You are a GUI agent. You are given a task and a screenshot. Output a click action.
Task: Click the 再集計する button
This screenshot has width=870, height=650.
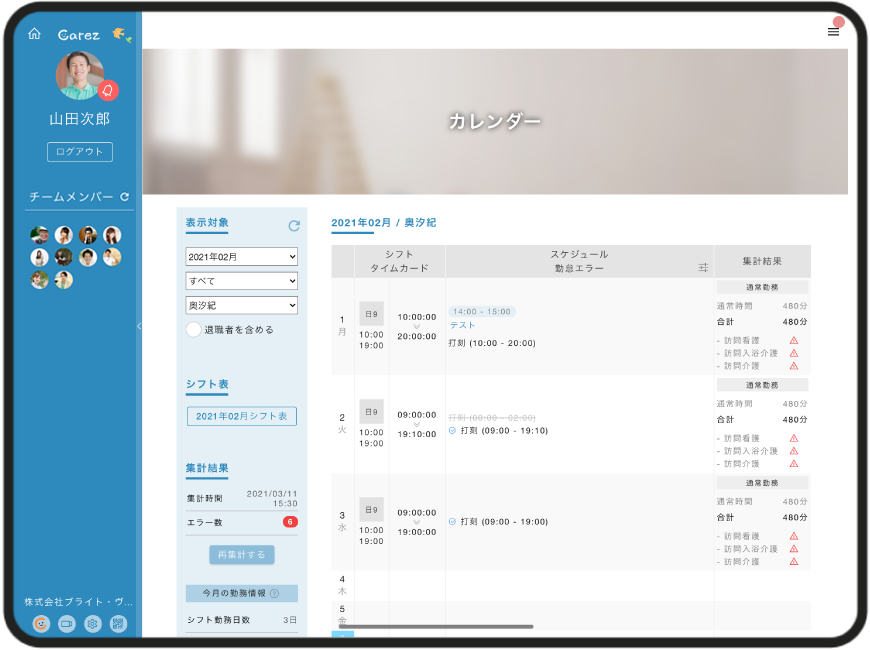(x=241, y=554)
